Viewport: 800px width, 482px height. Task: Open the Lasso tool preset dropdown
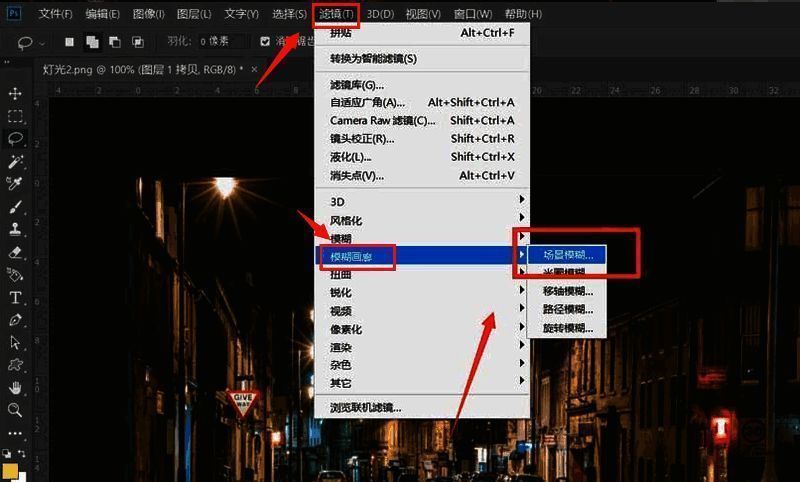42,43
